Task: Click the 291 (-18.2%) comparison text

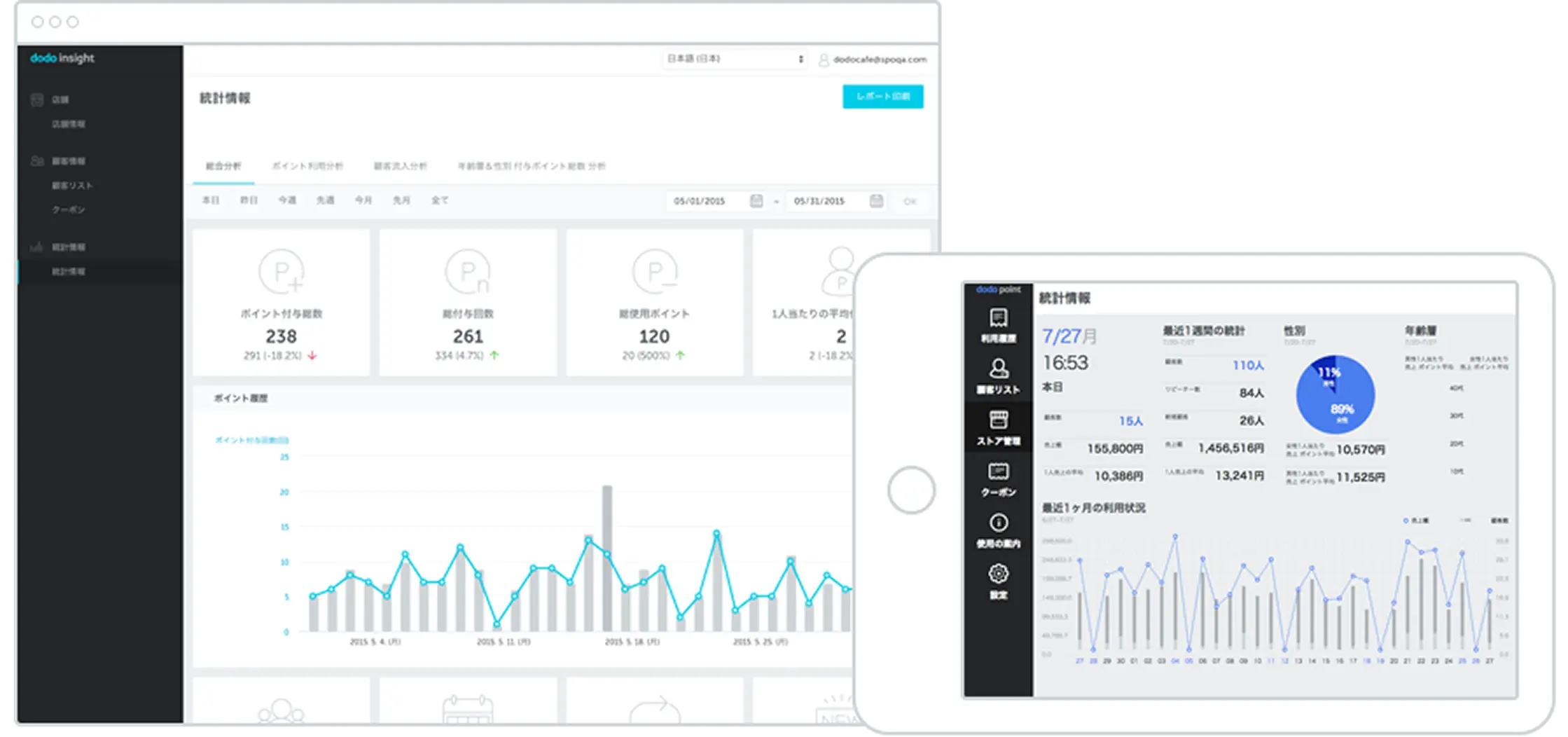Action: click(272, 356)
